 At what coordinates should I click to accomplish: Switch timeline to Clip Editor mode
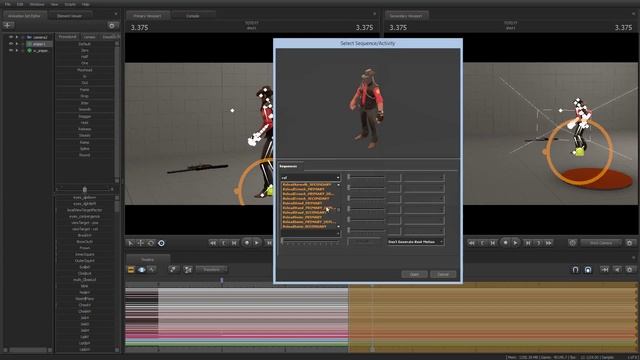point(131,269)
